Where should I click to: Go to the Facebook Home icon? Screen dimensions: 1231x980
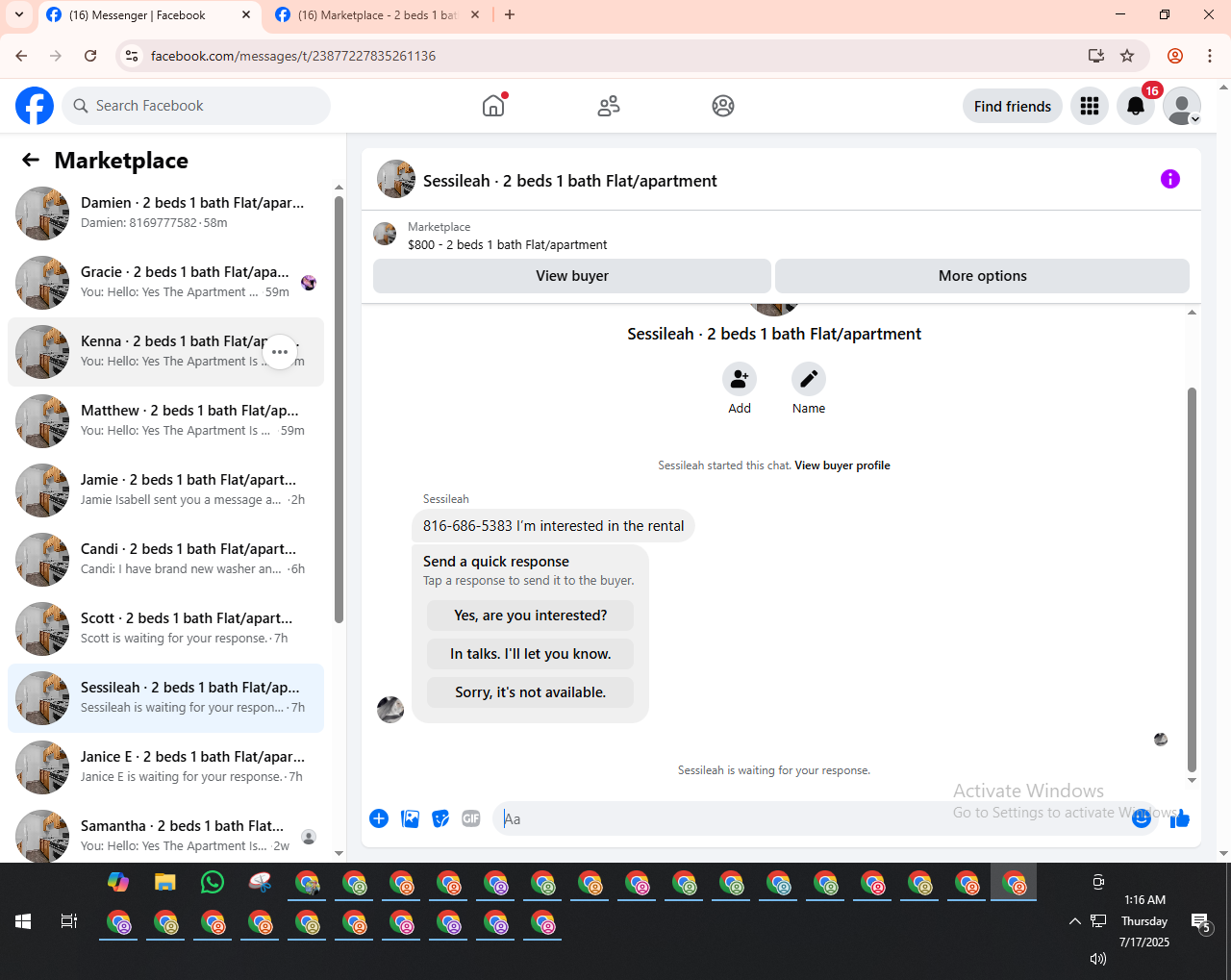[493, 106]
